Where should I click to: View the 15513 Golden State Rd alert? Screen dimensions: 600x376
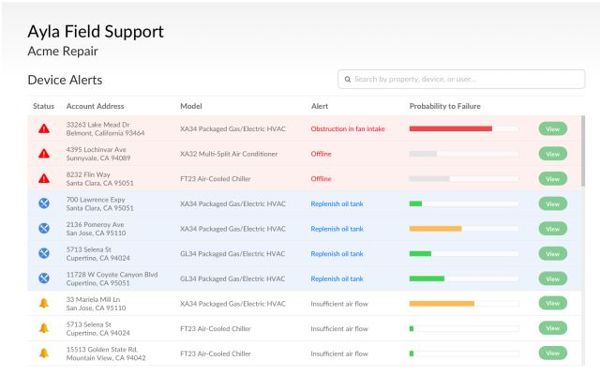pos(553,353)
